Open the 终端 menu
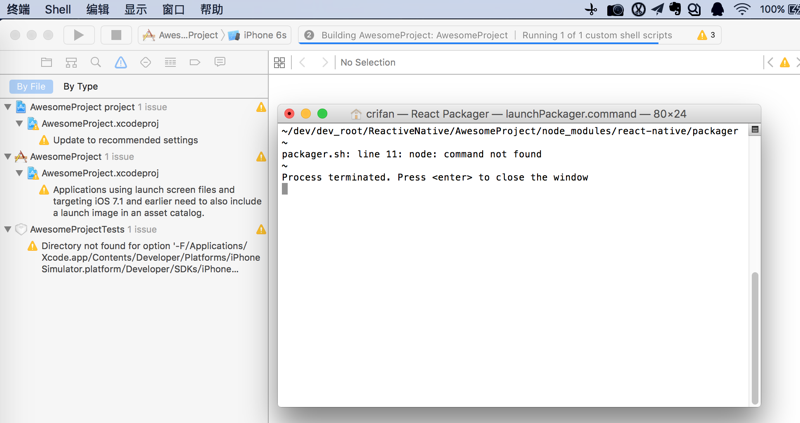This screenshot has height=423, width=800. pos(18,9)
